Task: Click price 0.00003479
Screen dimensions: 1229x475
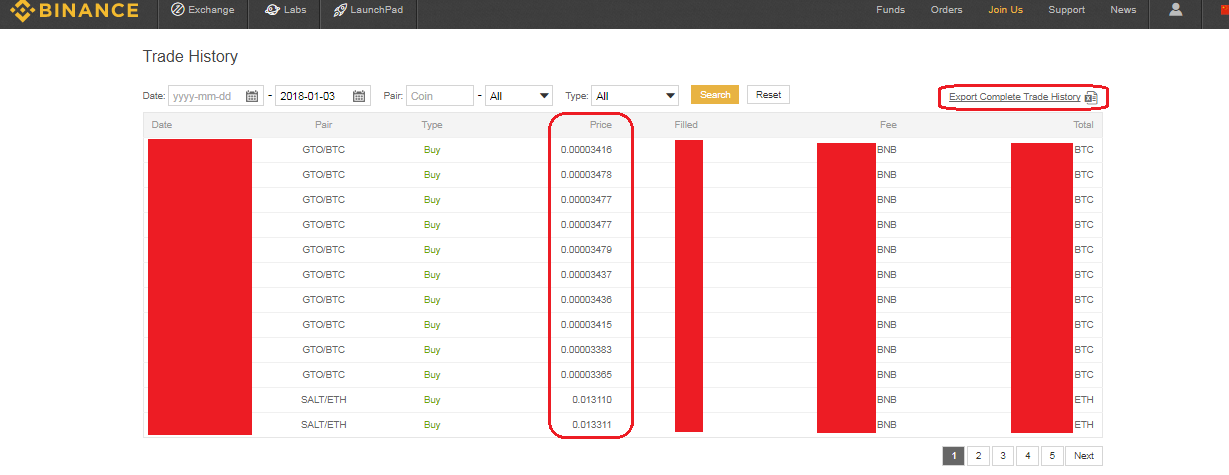Action: [x=586, y=250]
